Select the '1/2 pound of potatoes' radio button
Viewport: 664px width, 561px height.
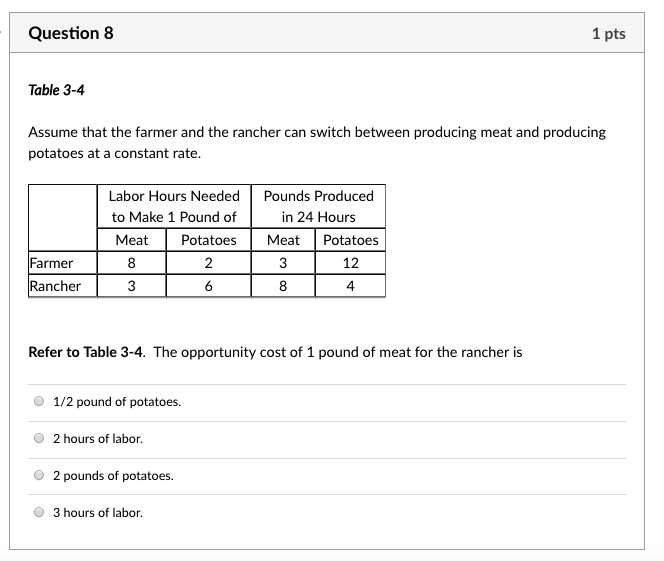(39, 401)
